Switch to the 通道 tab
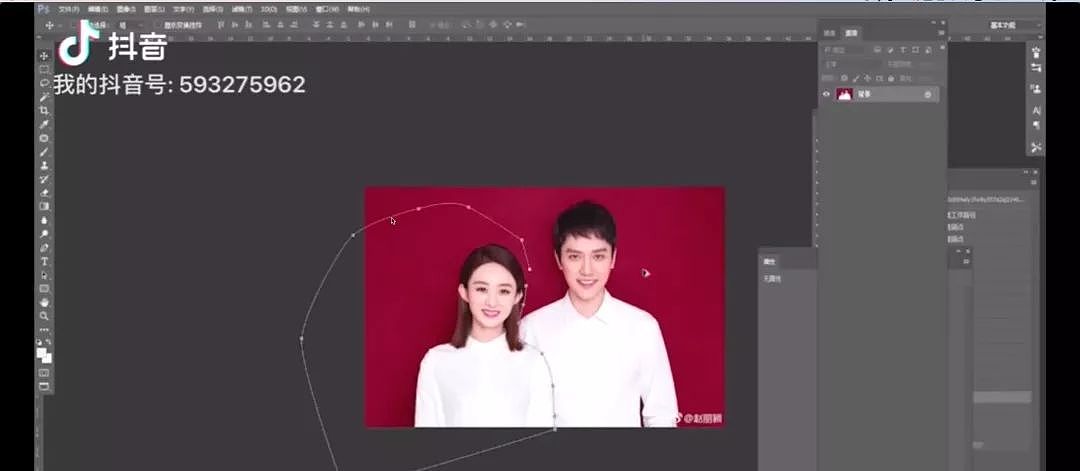The height and width of the screenshot is (471, 1080). 830,33
